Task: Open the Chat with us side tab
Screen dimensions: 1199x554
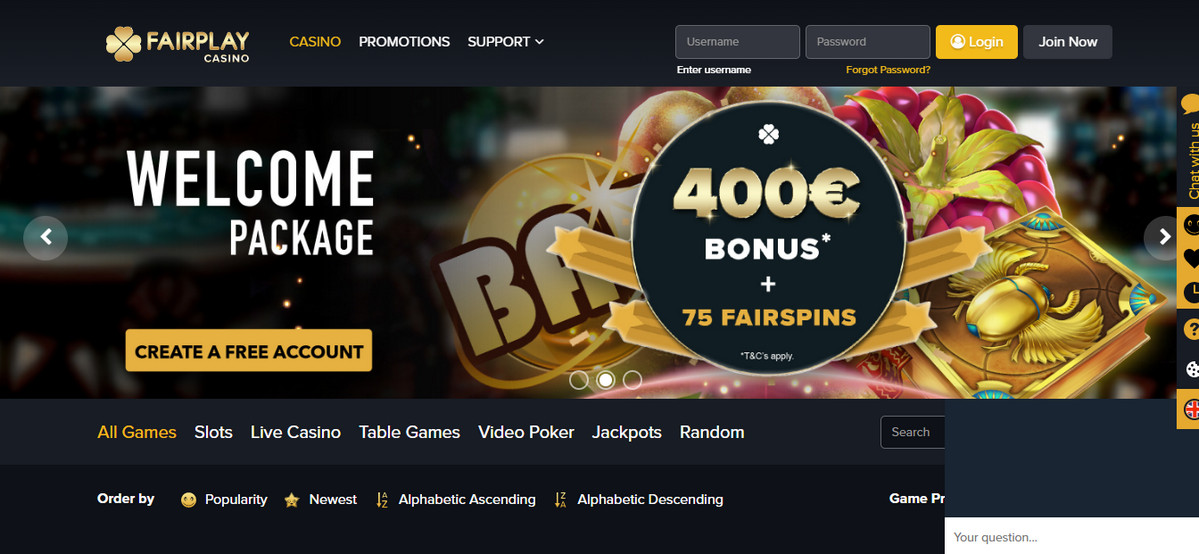Action: click(1188, 145)
